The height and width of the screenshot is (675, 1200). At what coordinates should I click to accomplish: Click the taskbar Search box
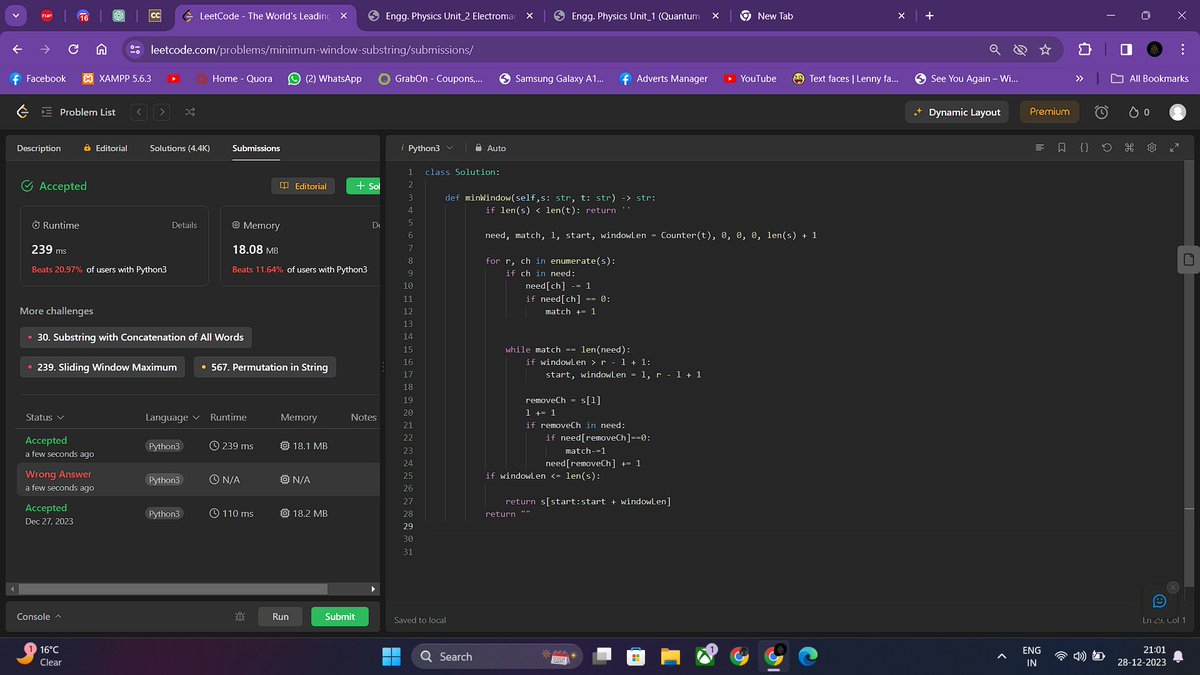click(x=495, y=656)
